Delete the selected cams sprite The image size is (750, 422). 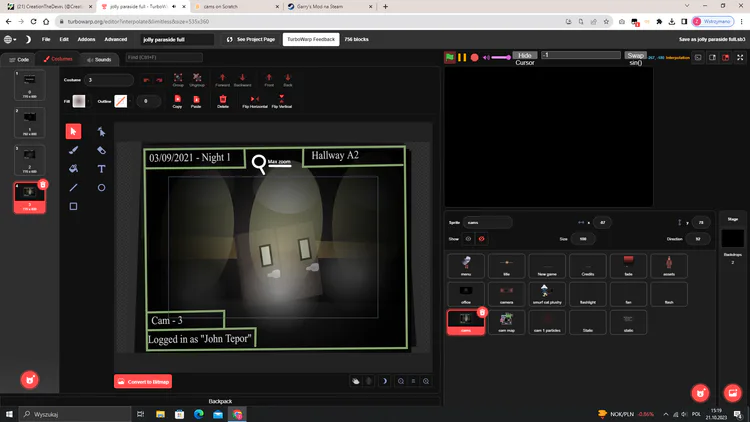[482, 312]
